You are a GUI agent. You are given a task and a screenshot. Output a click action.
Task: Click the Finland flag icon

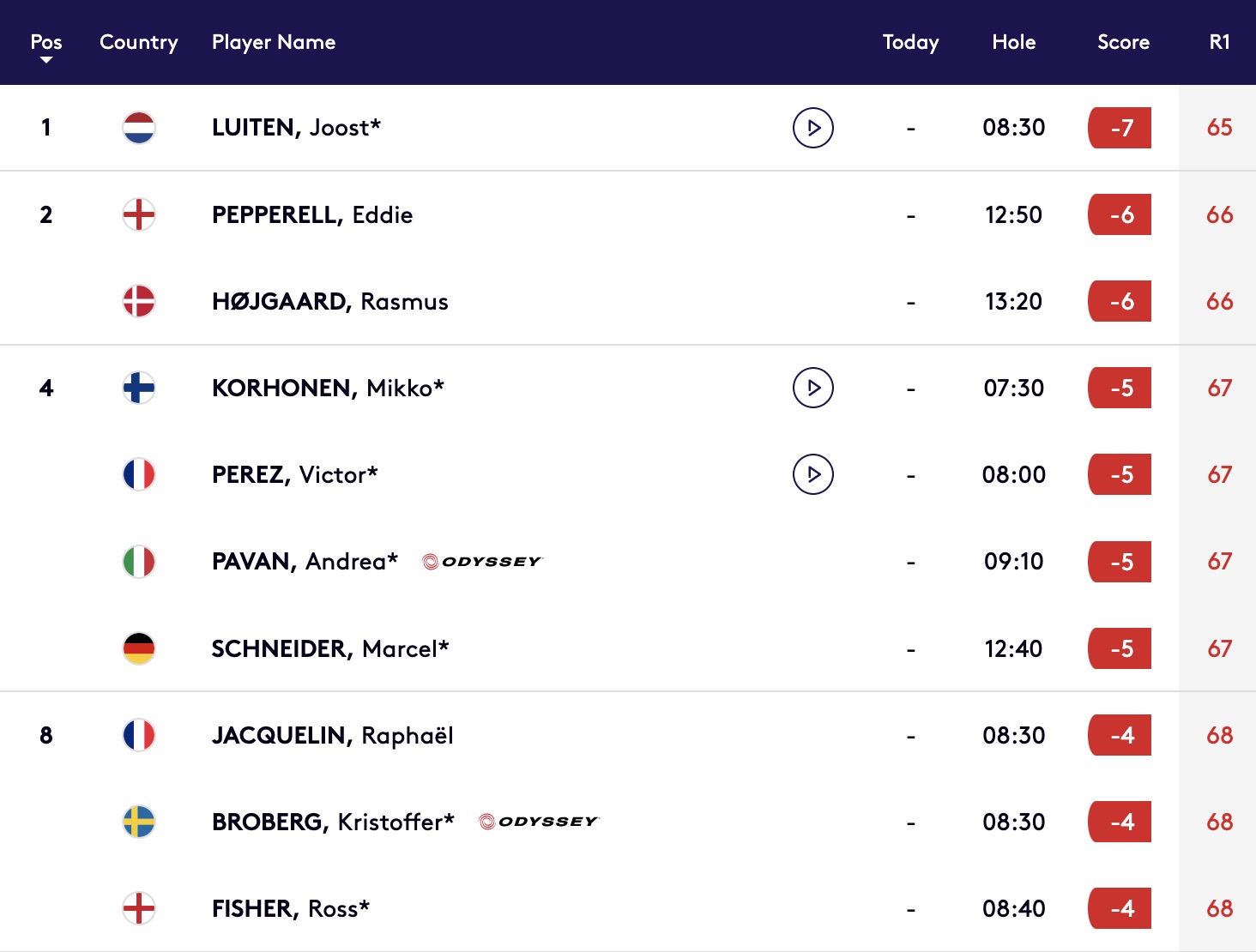point(139,388)
